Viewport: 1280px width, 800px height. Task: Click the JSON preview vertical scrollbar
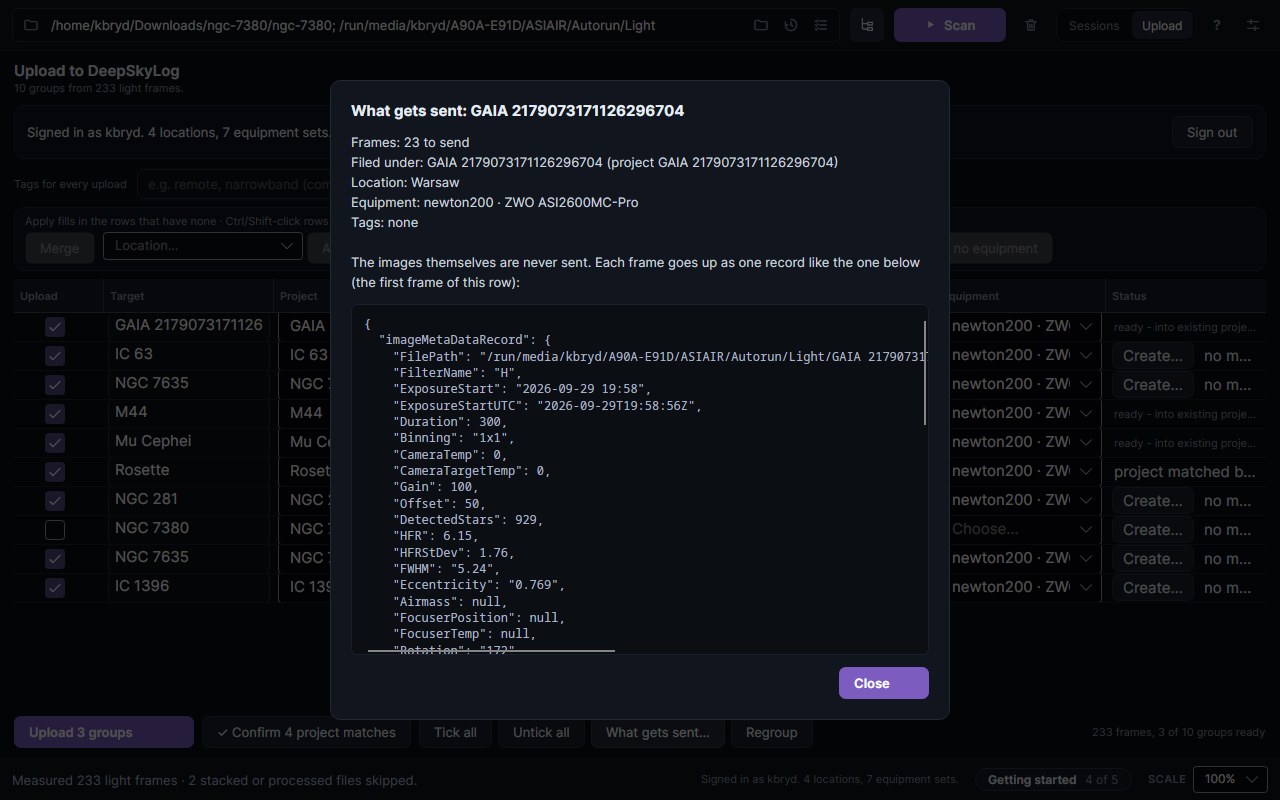925,373
